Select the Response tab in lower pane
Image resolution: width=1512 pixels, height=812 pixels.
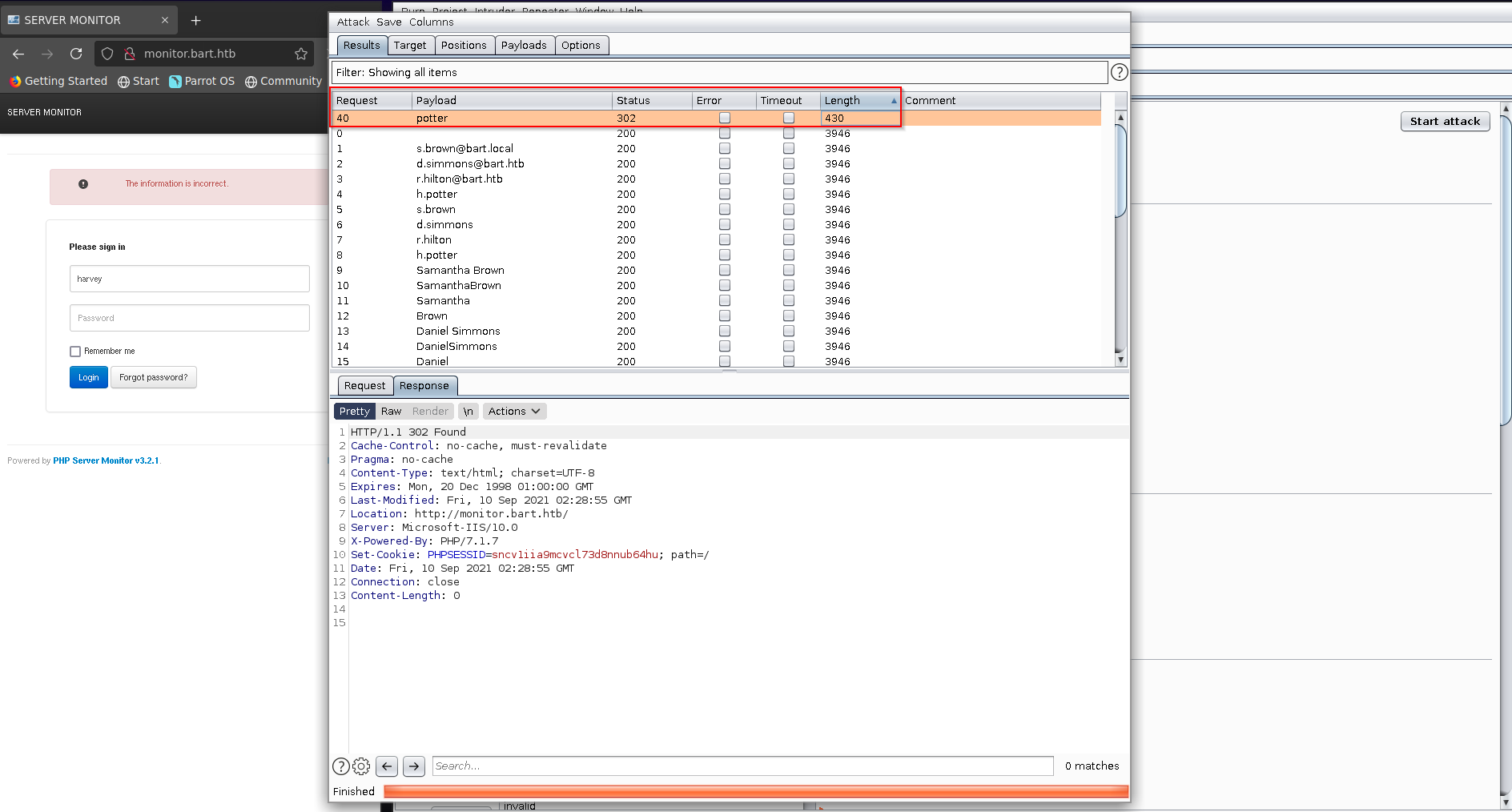pos(424,386)
